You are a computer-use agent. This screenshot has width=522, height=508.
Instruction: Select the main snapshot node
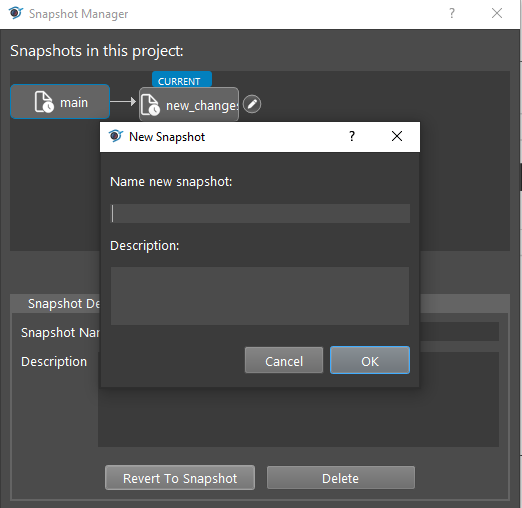click(x=60, y=102)
